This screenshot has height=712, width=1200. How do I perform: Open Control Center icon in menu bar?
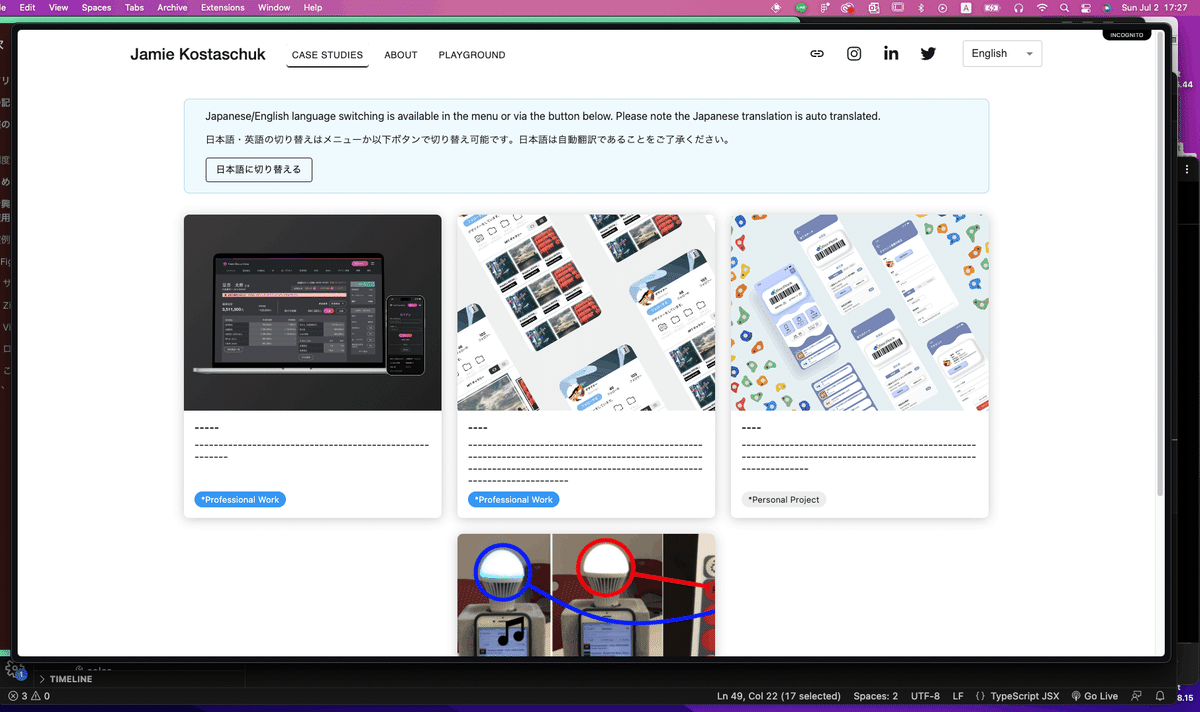click(1086, 7)
